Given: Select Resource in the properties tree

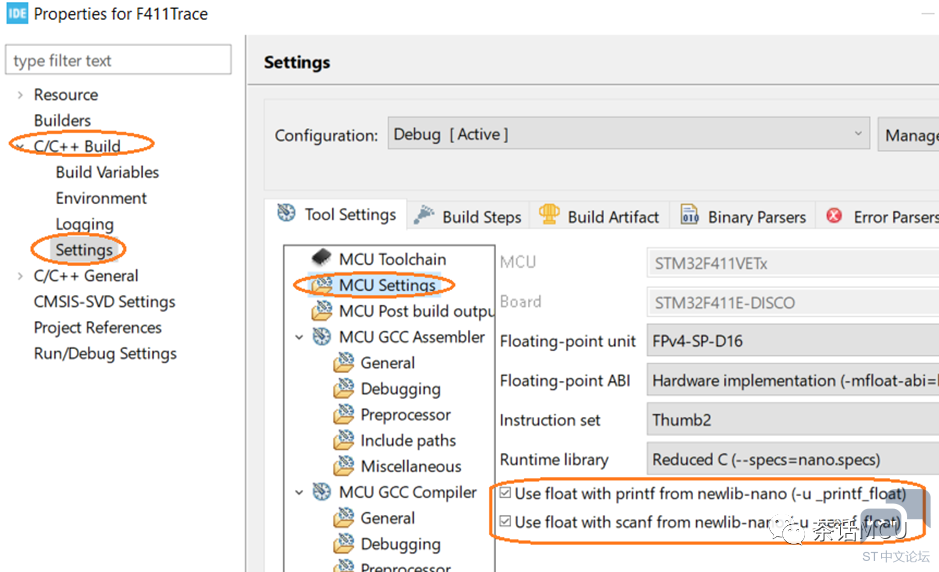Looking at the screenshot, I should 66,95.
